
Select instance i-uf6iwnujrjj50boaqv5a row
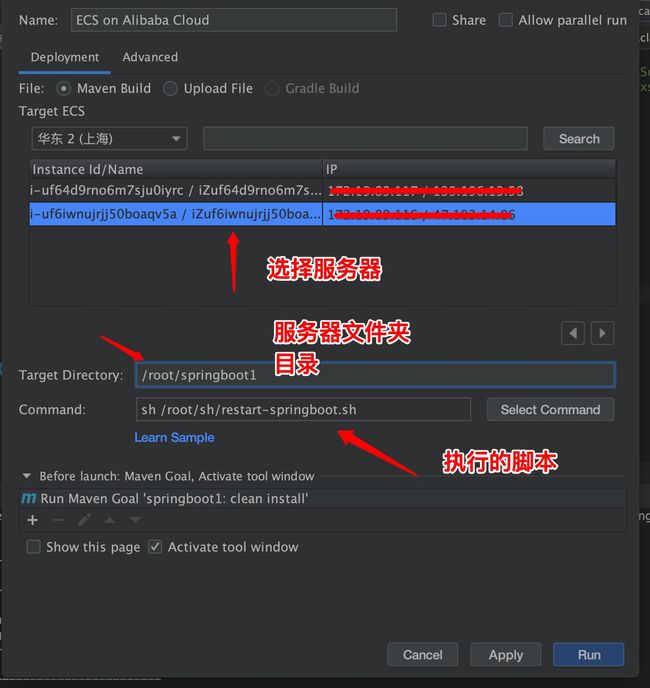tap(323, 214)
